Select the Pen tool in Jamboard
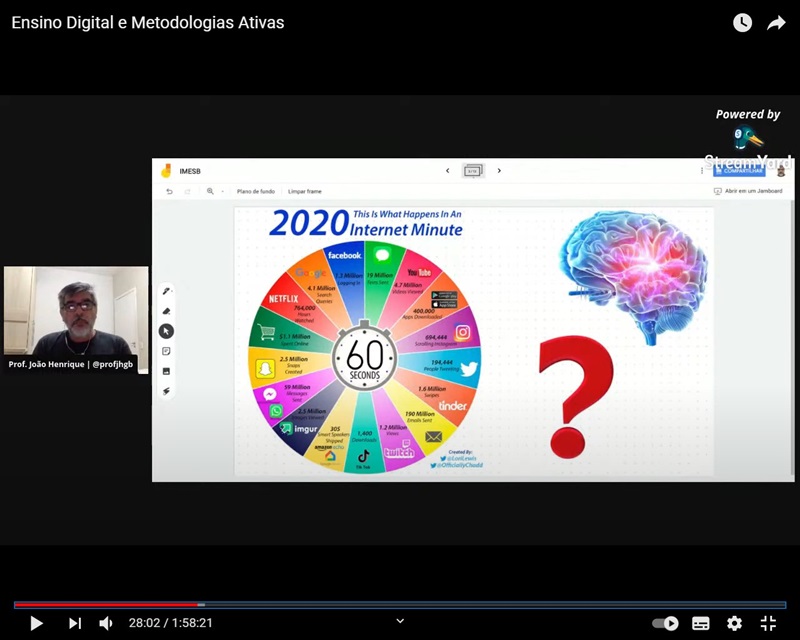This screenshot has height=640, width=800. pyautogui.click(x=166, y=291)
